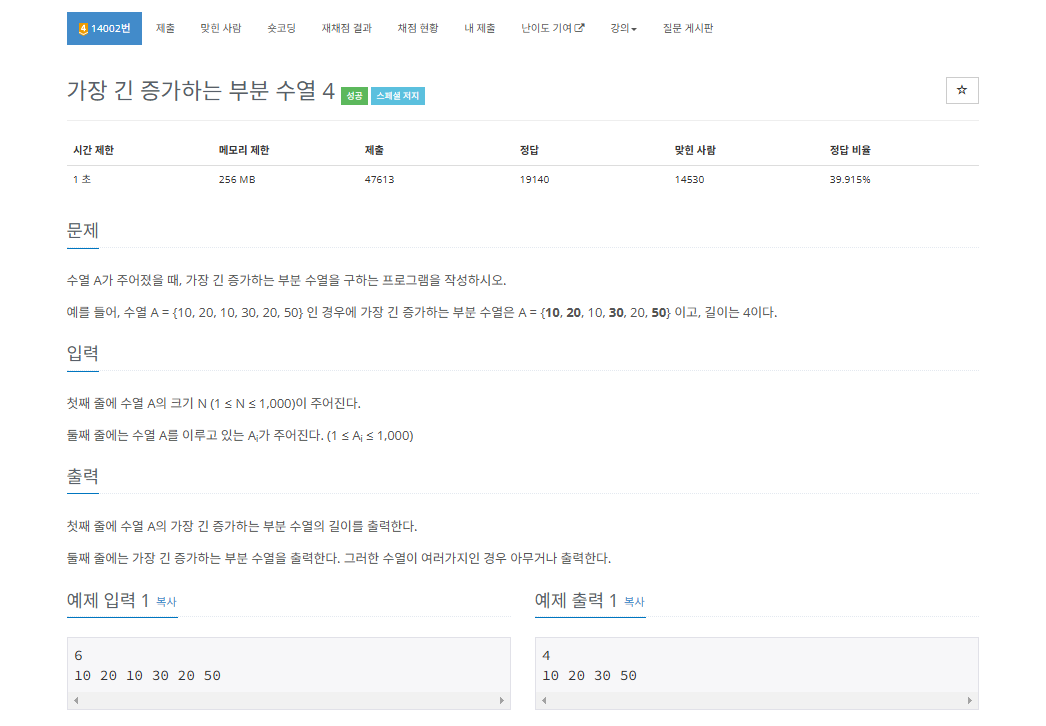Click right scroll arrow of example output box
This screenshot has width=1046, height=726.
click(x=970, y=700)
